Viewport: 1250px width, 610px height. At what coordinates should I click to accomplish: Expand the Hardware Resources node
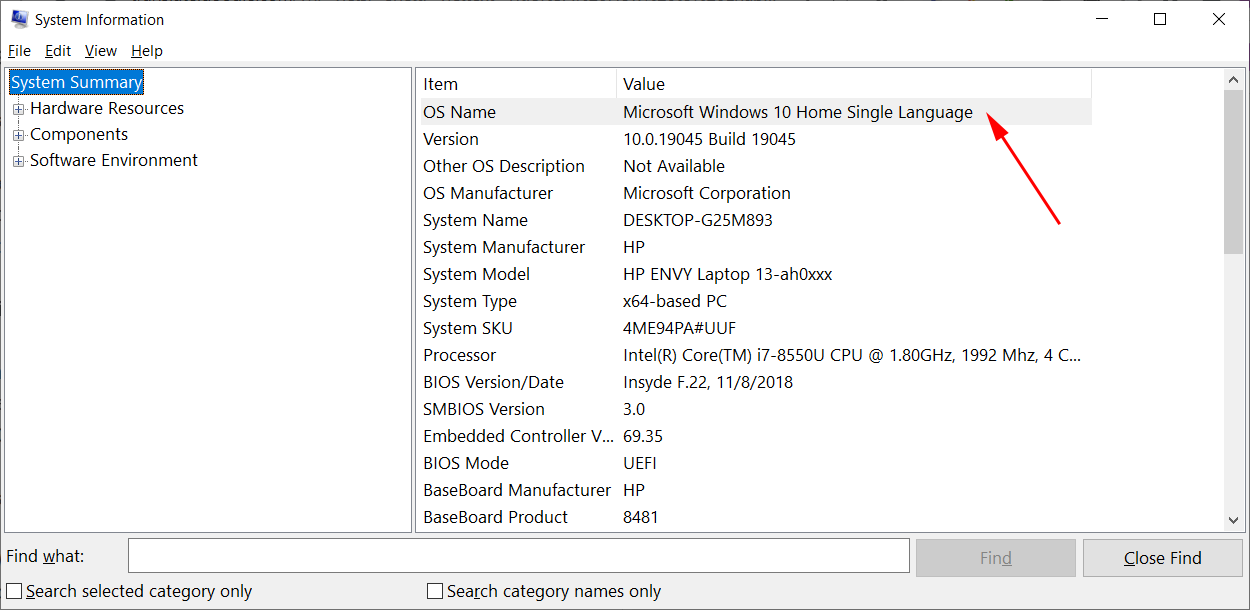18,109
